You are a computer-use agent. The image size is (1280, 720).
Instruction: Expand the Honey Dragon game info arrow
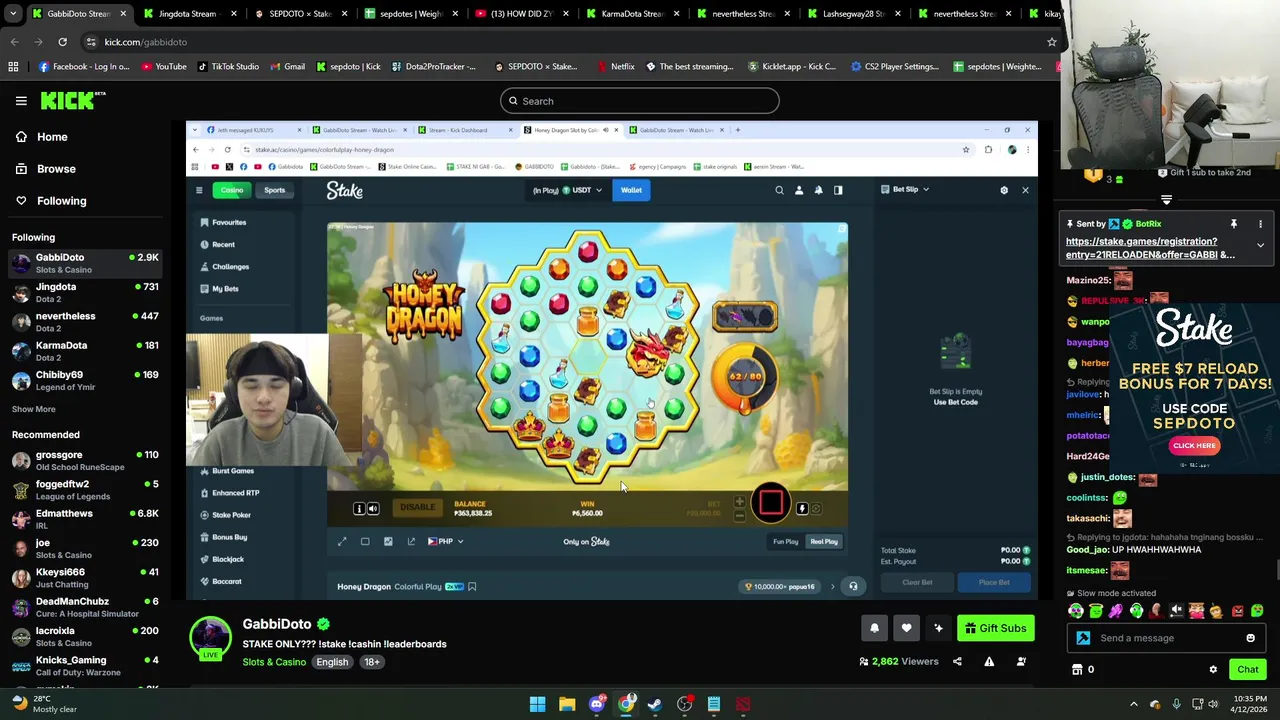point(832,587)
